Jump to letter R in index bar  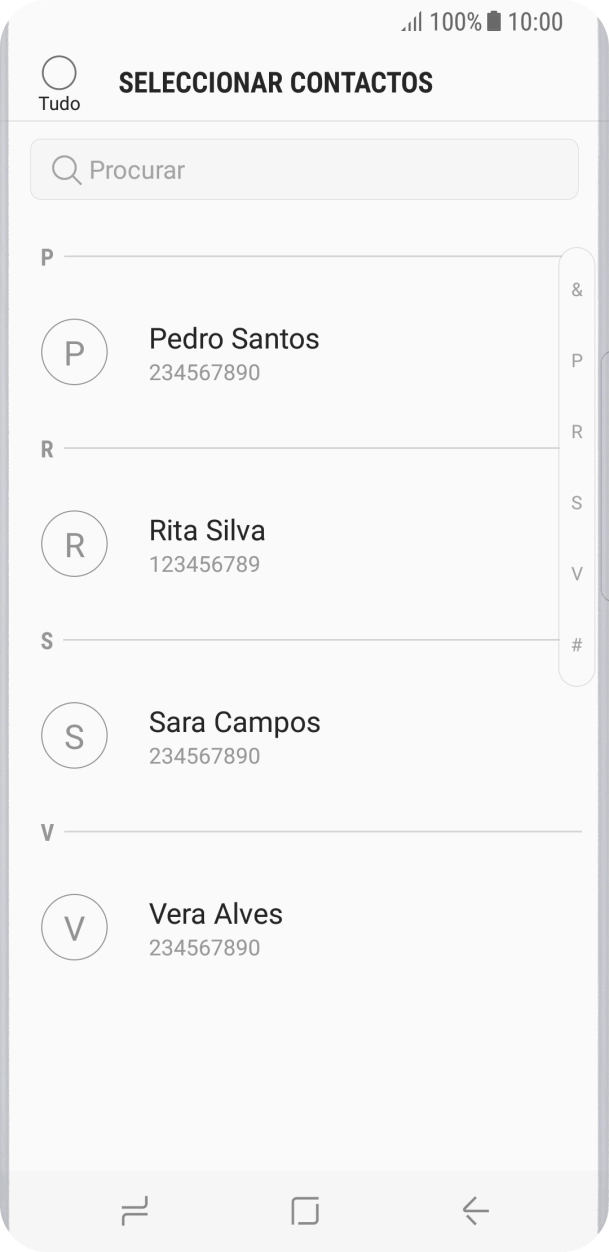click(x=577, y=432)
